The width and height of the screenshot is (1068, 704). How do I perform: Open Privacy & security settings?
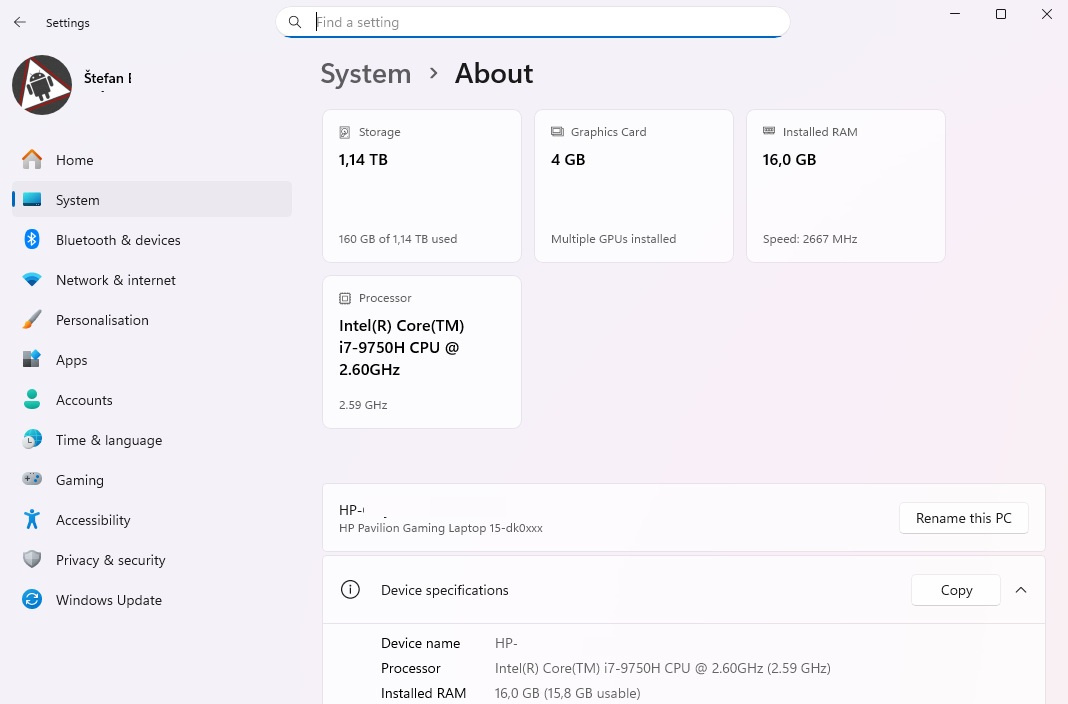click(152, 560)
